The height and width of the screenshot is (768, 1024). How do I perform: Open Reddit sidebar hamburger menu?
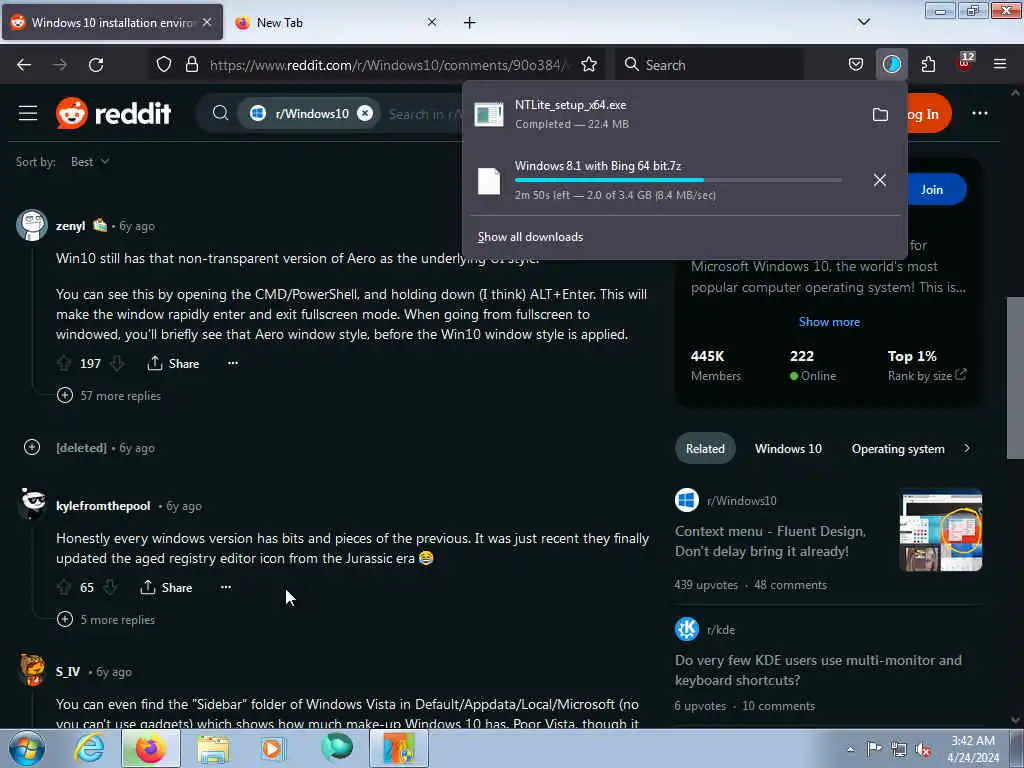click(x=28, y=114)
